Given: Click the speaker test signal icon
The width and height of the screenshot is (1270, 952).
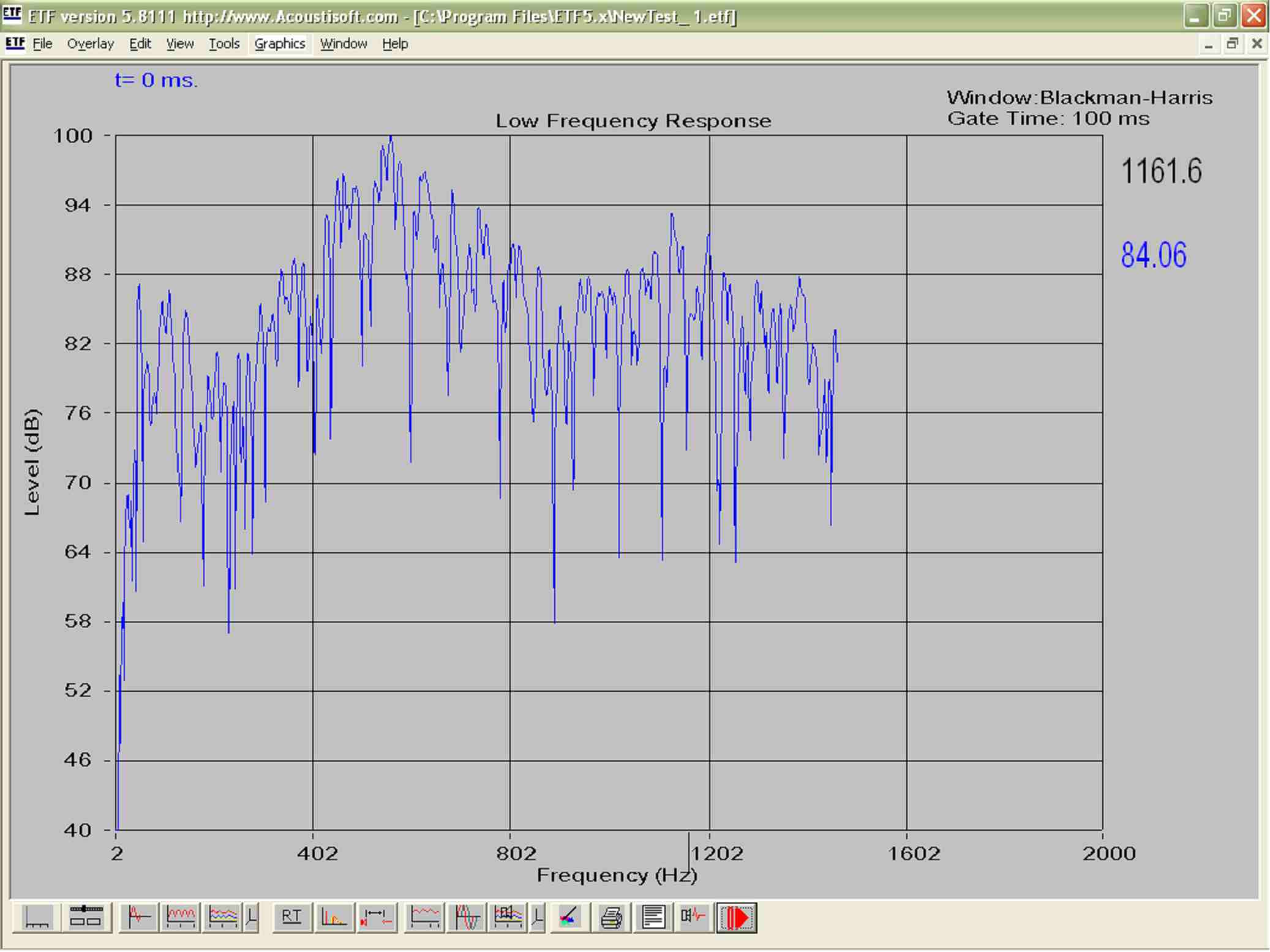Looking at the screenshot, I should point(694,916).
